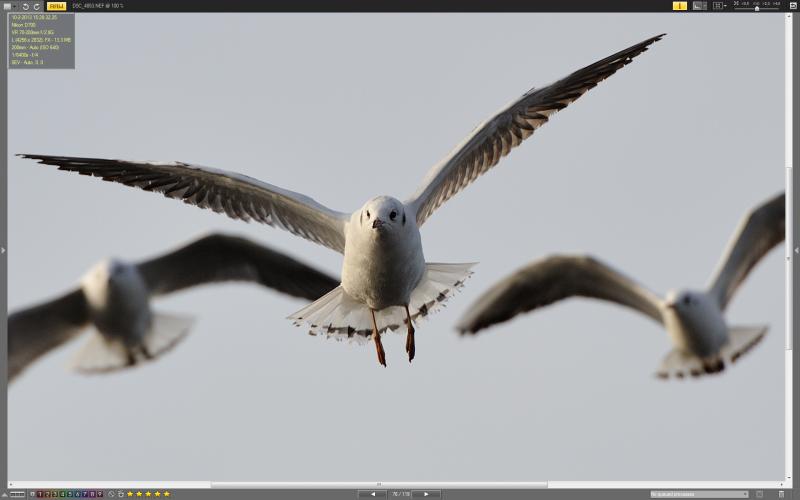
Task: Apply color label 3
Action: [55, 494]
